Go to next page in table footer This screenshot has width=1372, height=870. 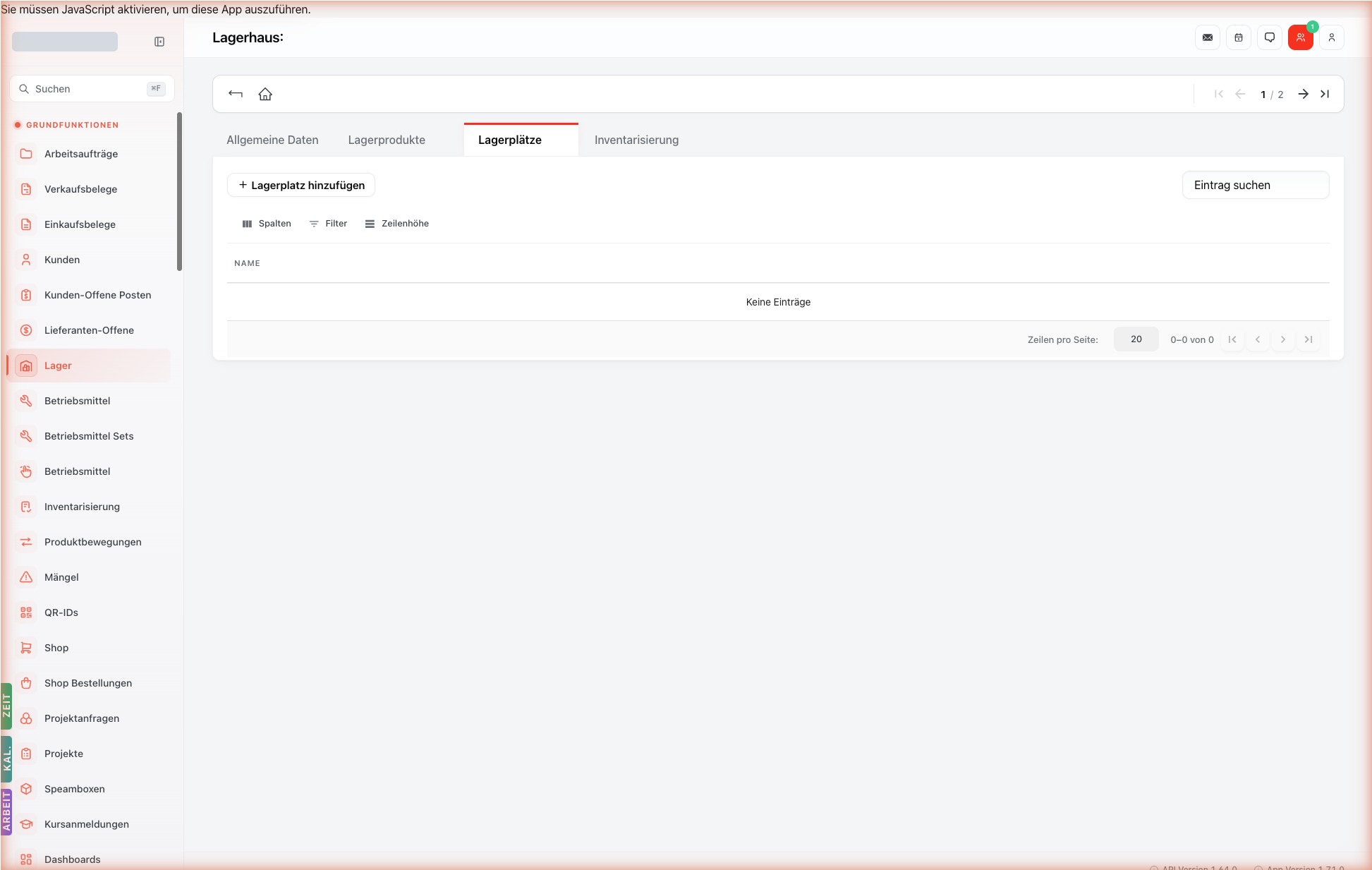click(x=1283, y=339)
